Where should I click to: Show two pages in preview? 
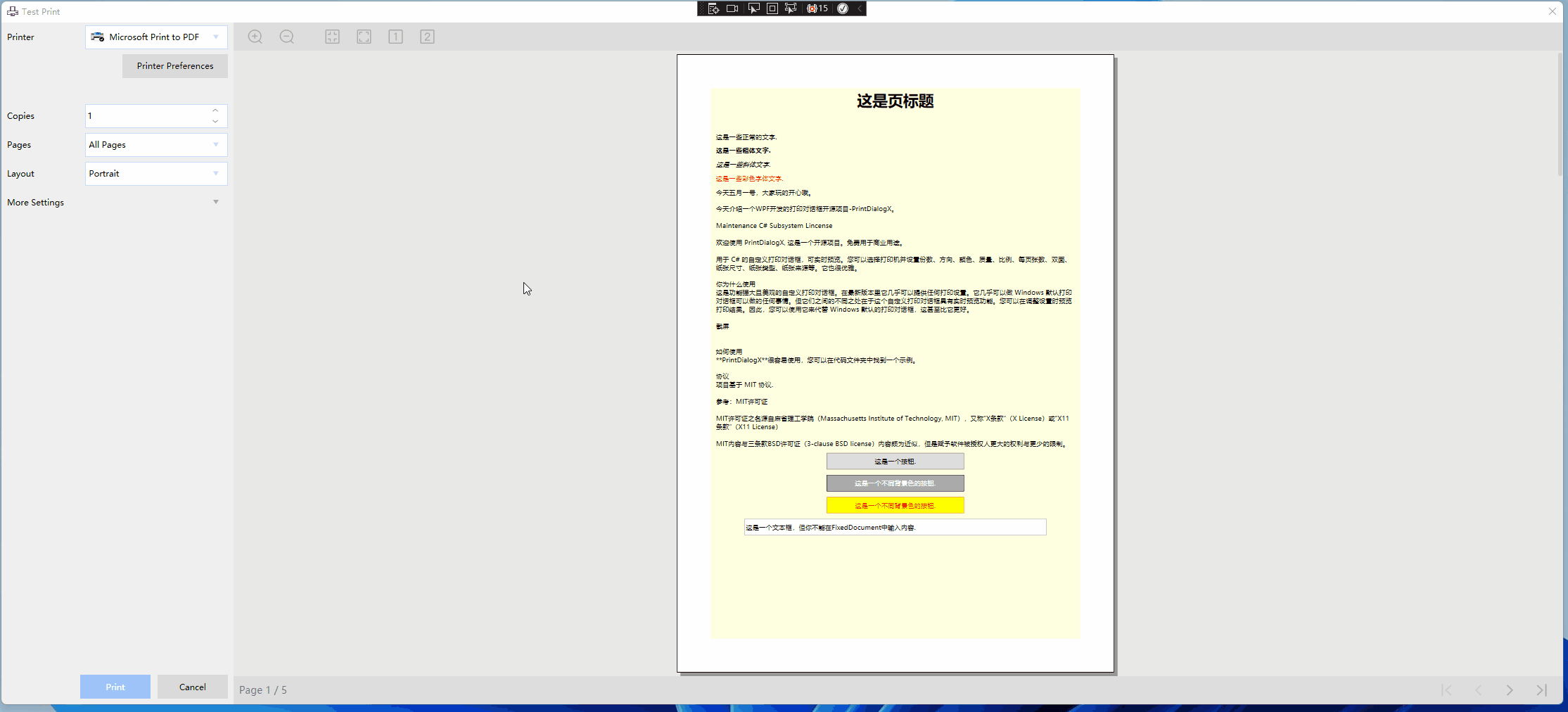(x=427, y=37)
